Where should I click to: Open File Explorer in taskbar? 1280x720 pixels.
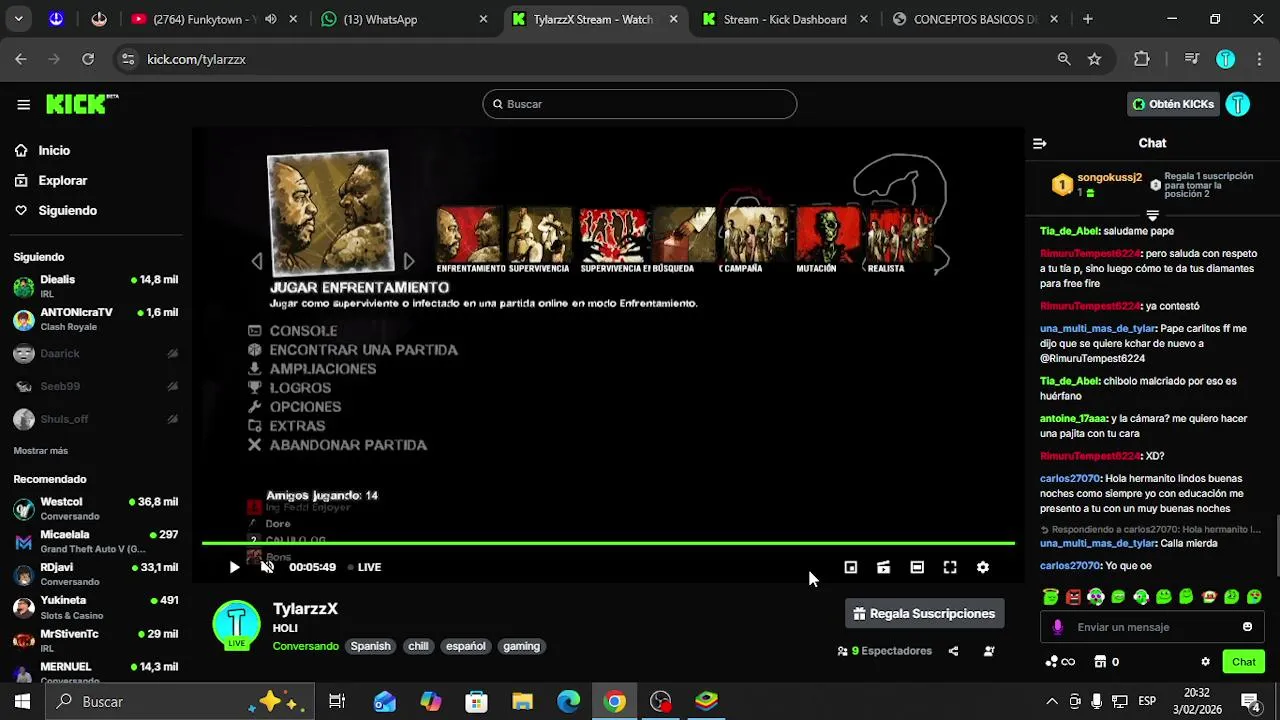523,701
